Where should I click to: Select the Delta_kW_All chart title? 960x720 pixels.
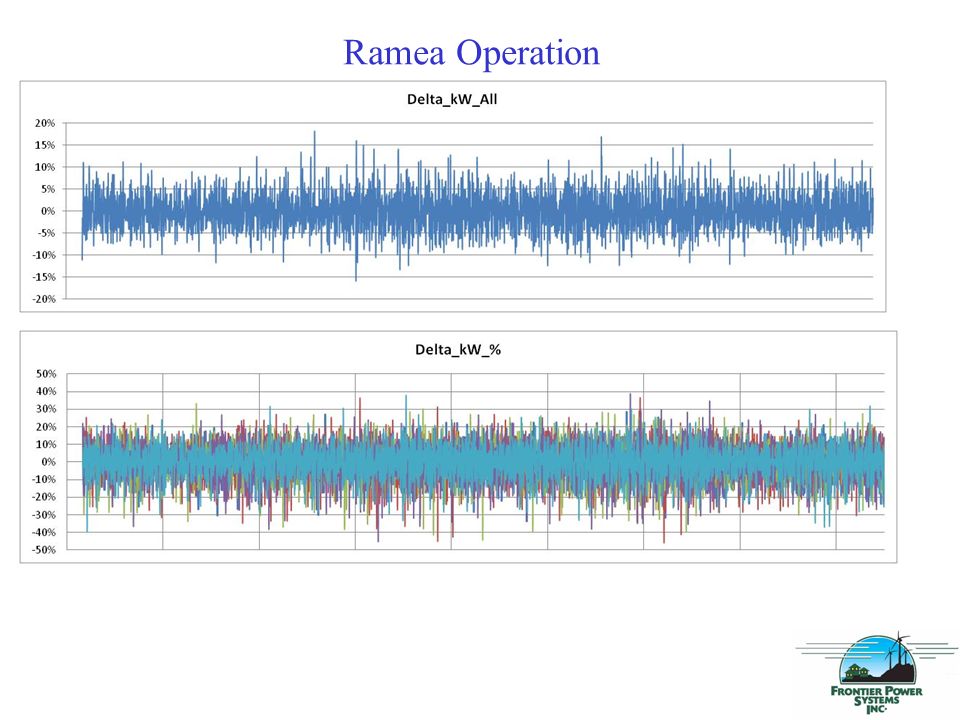tap(452, 99)
